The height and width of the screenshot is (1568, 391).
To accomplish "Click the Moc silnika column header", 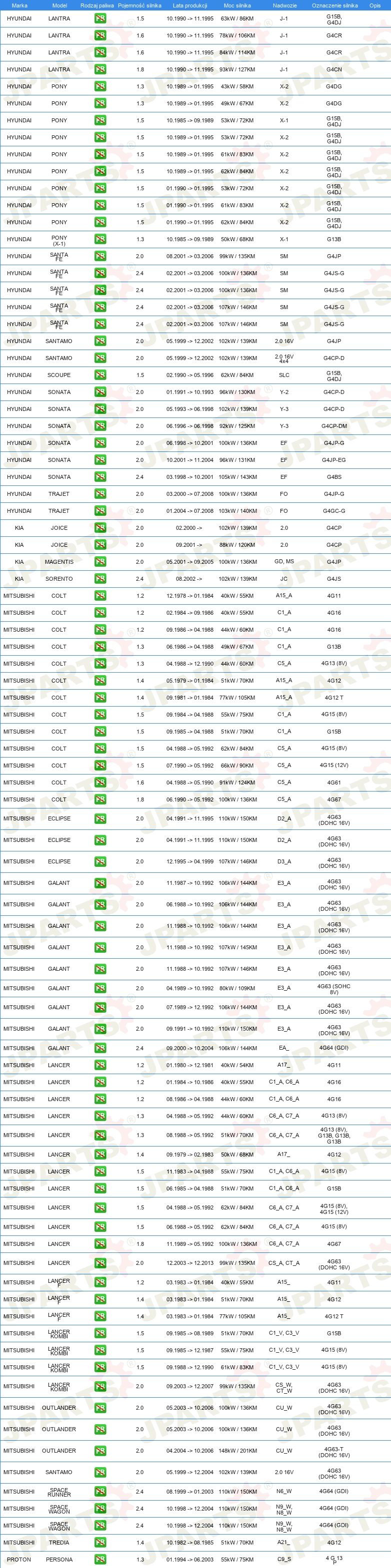I will click(237, 5).
